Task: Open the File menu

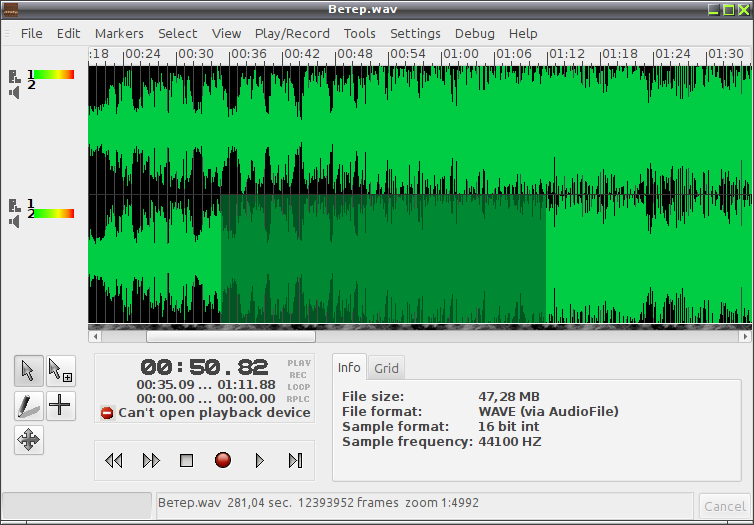Action: (31, 34)
